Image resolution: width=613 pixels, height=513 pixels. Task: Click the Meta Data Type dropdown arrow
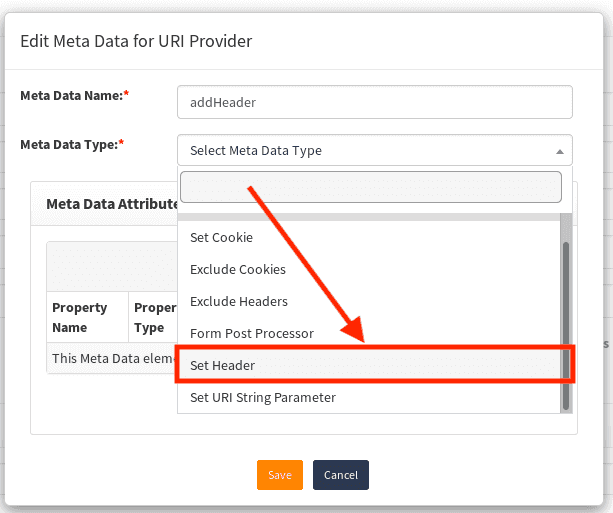(559, 152)
